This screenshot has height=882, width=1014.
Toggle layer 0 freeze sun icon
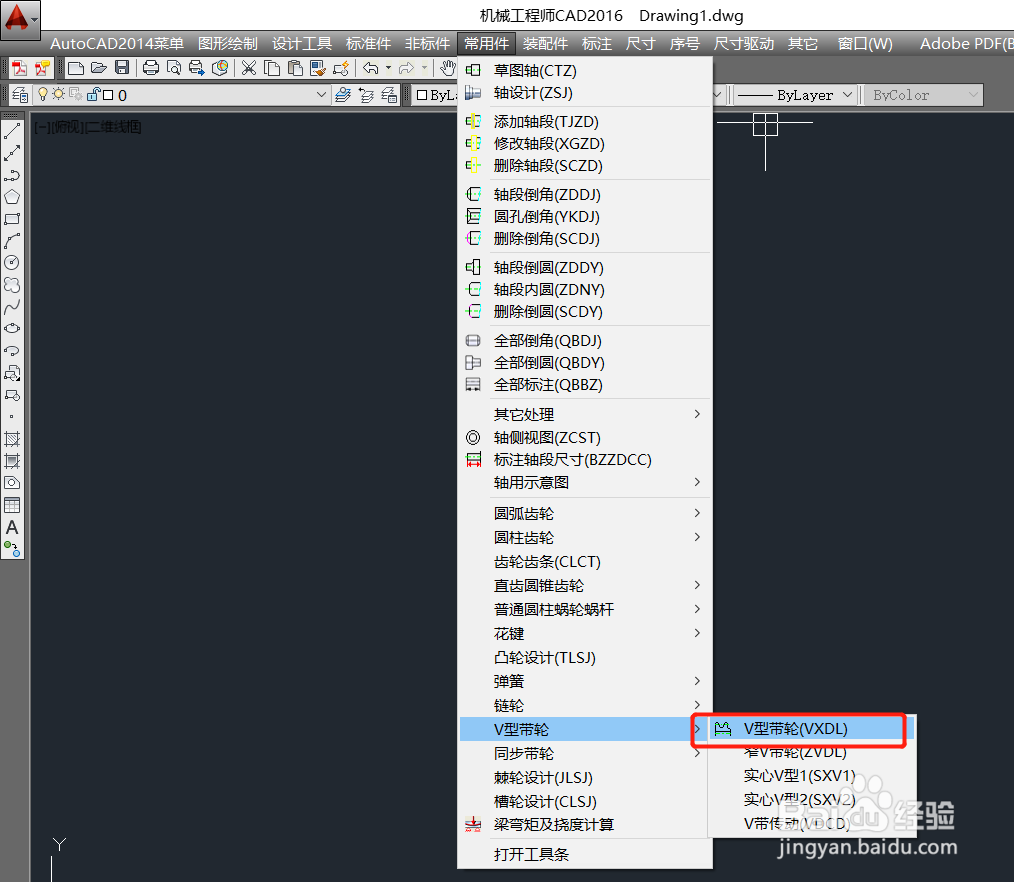click(58, 94)
